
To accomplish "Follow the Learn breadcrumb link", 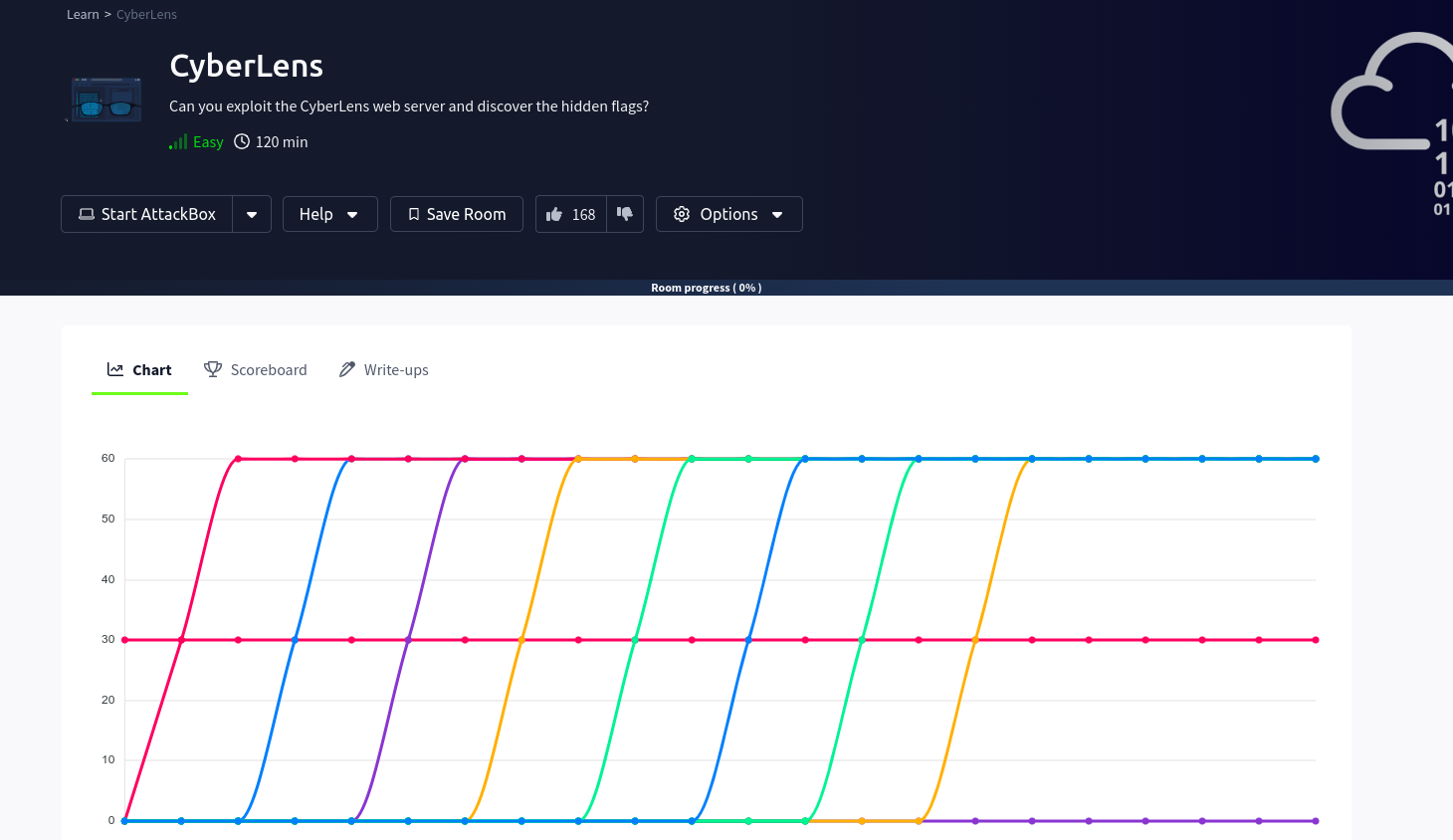I will coord(83,15).
